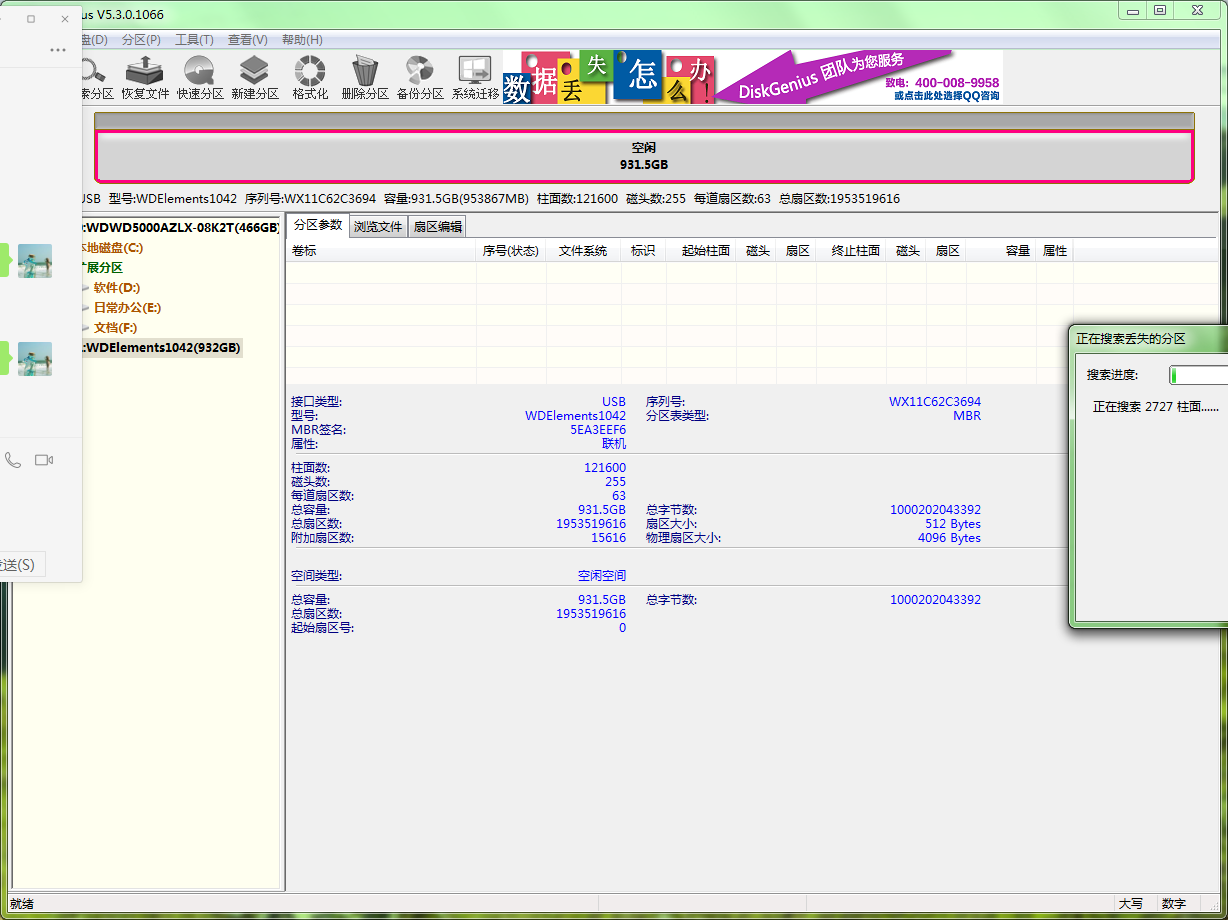This screenshot has width=1228, height=920.
Task: Expand the 软件(D:) tree node arrow
Action: pyautogui.click(x=86, y=288)
